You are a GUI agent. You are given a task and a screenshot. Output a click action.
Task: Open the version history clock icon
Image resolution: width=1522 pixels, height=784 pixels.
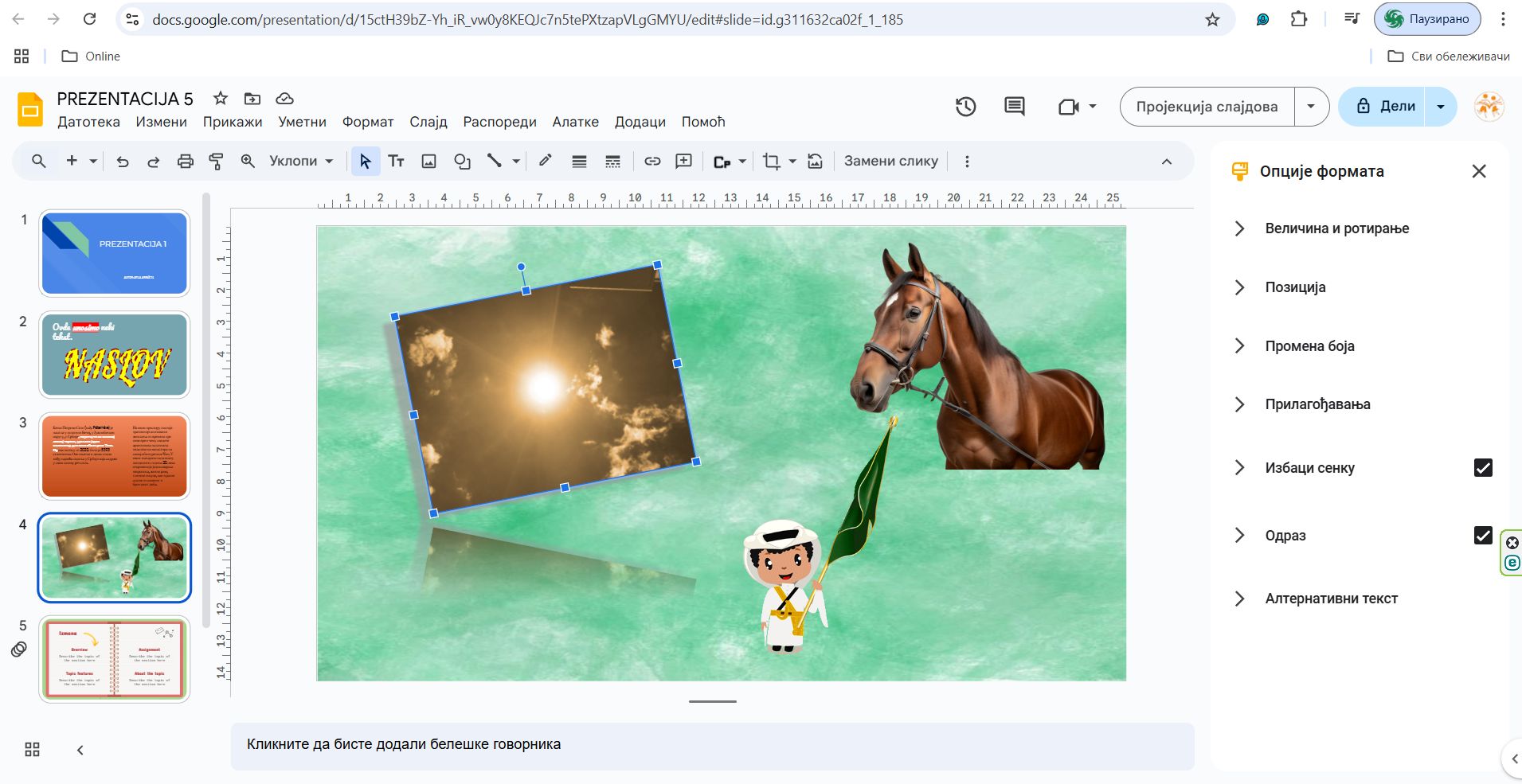pos(965,107)
